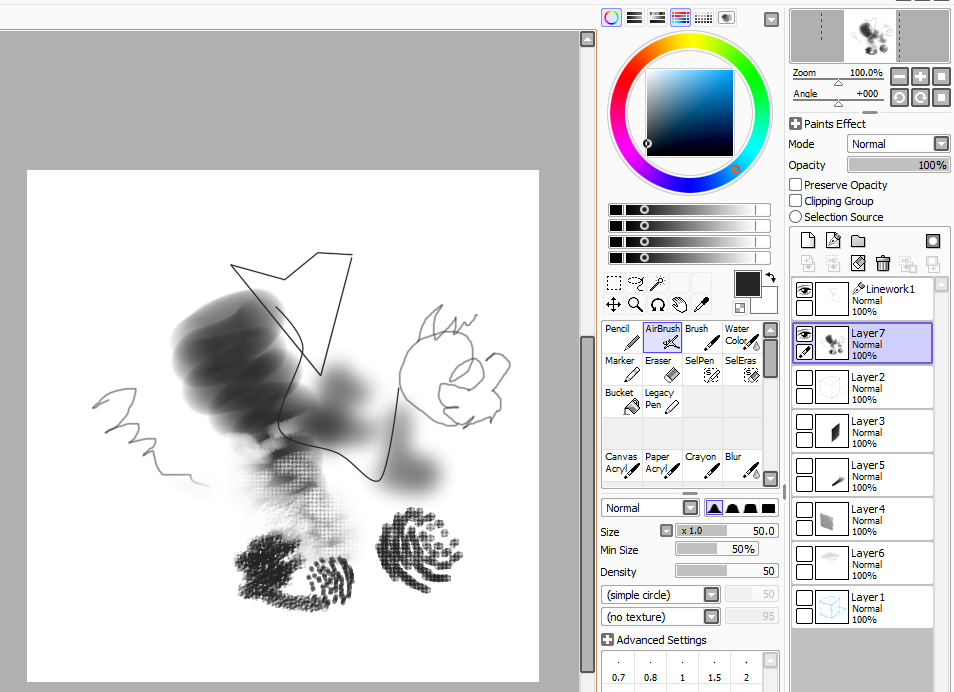This screenshot has width=954, height=692.
Task: Activate the rotate view tool
Action: [x=658, y=305]
